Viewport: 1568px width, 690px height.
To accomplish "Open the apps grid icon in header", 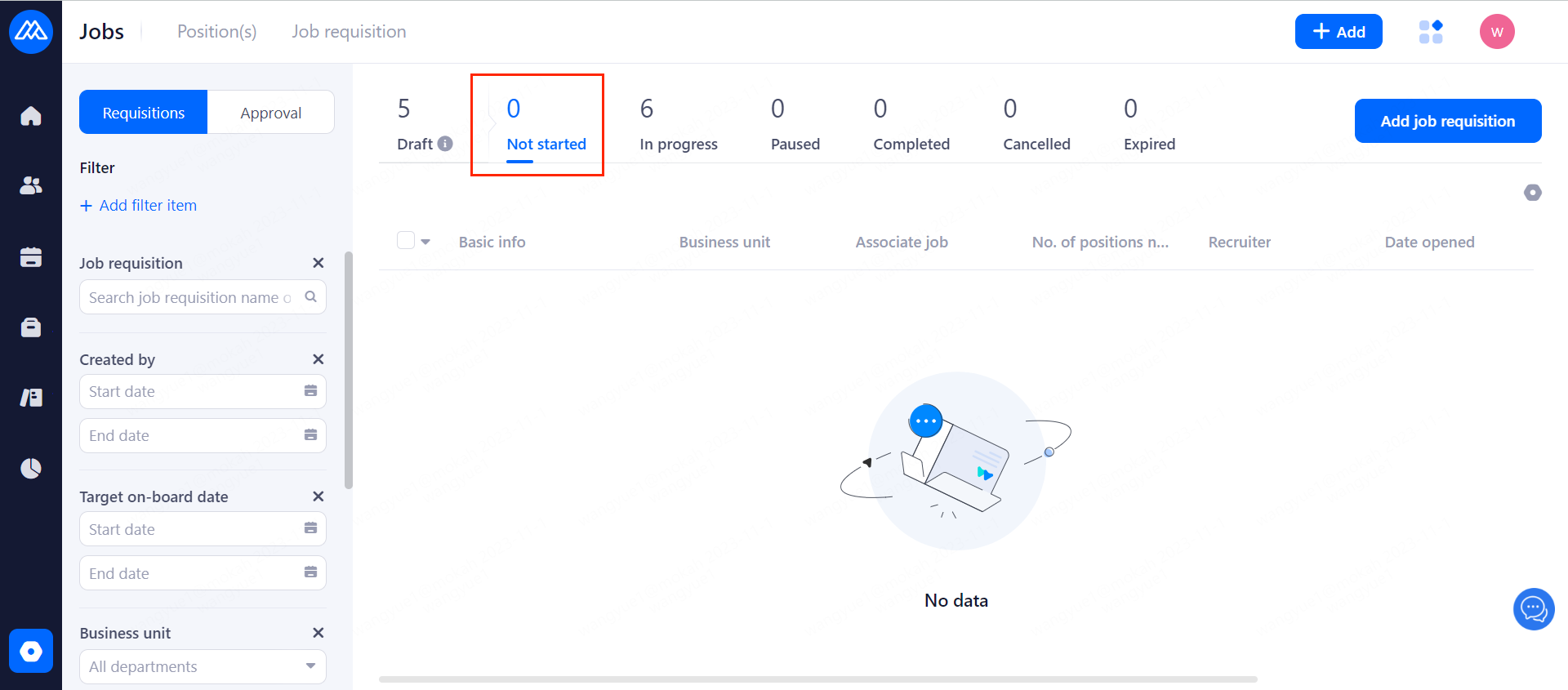I will point(1431,32).
